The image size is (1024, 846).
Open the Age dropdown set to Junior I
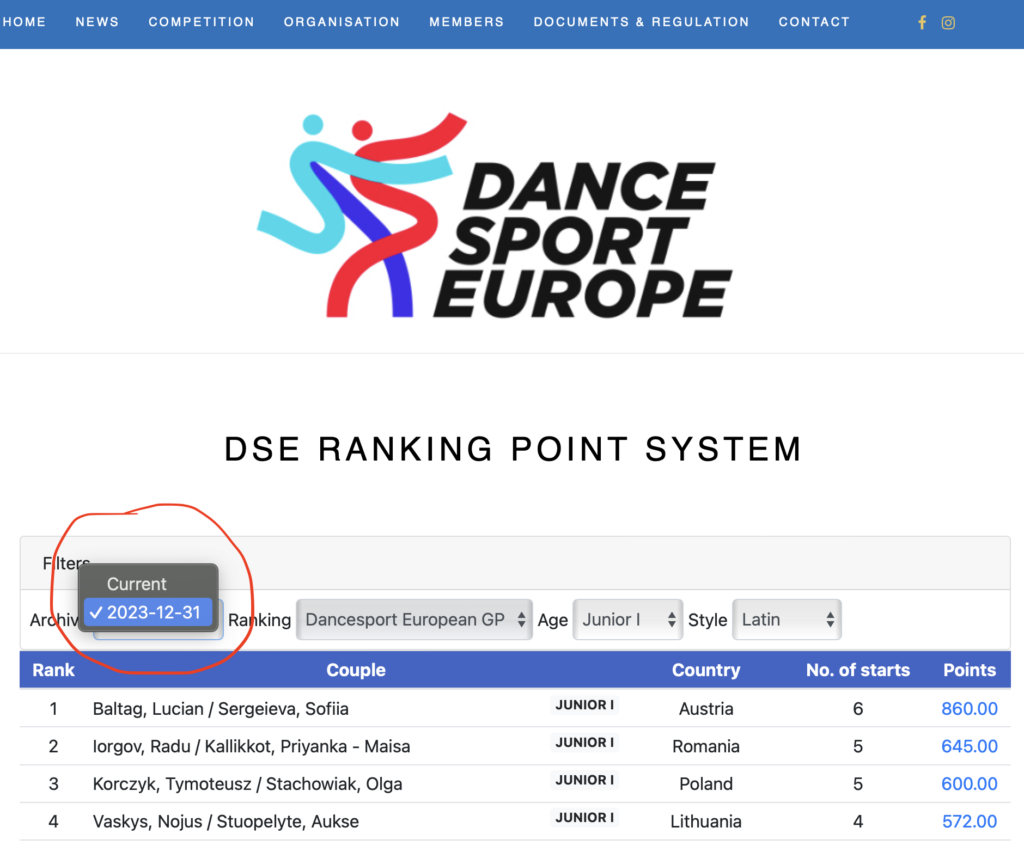pos(628,619)
